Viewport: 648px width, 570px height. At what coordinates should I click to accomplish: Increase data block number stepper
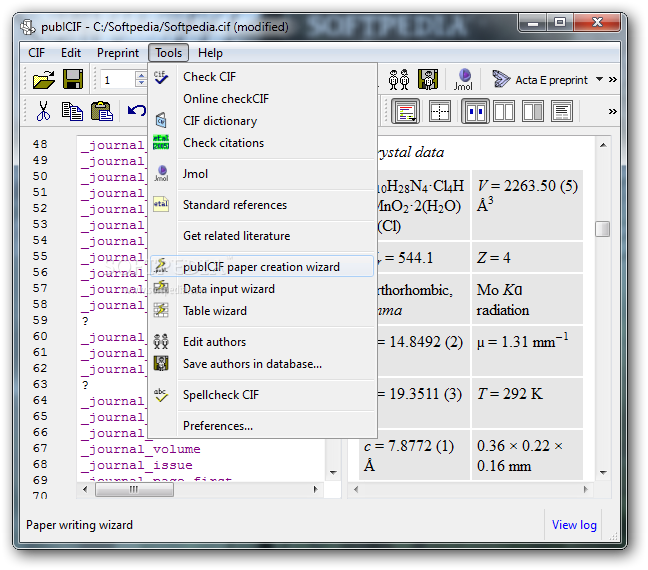tap(141, 75)
